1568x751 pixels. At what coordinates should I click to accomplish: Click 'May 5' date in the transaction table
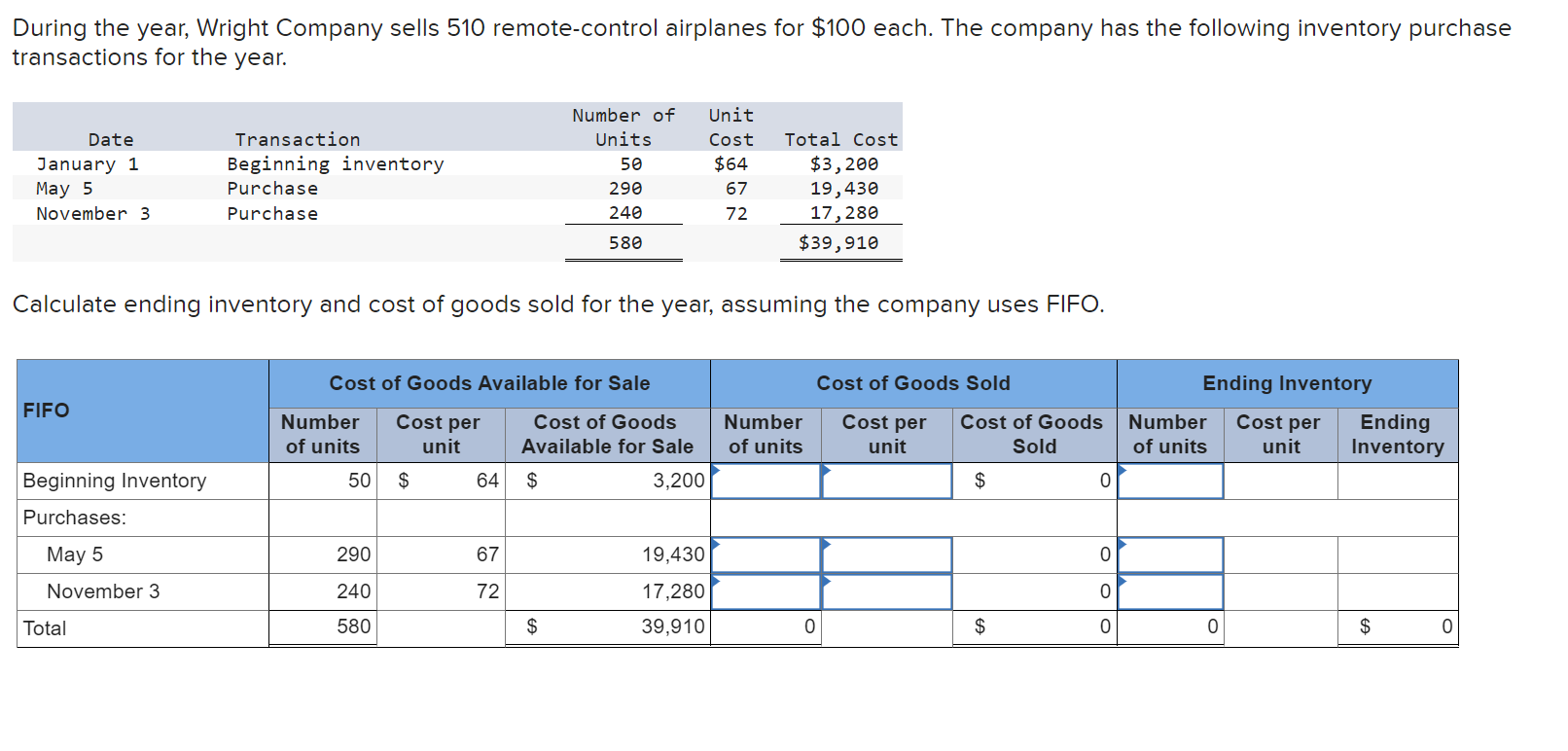[x=64, y=189]
